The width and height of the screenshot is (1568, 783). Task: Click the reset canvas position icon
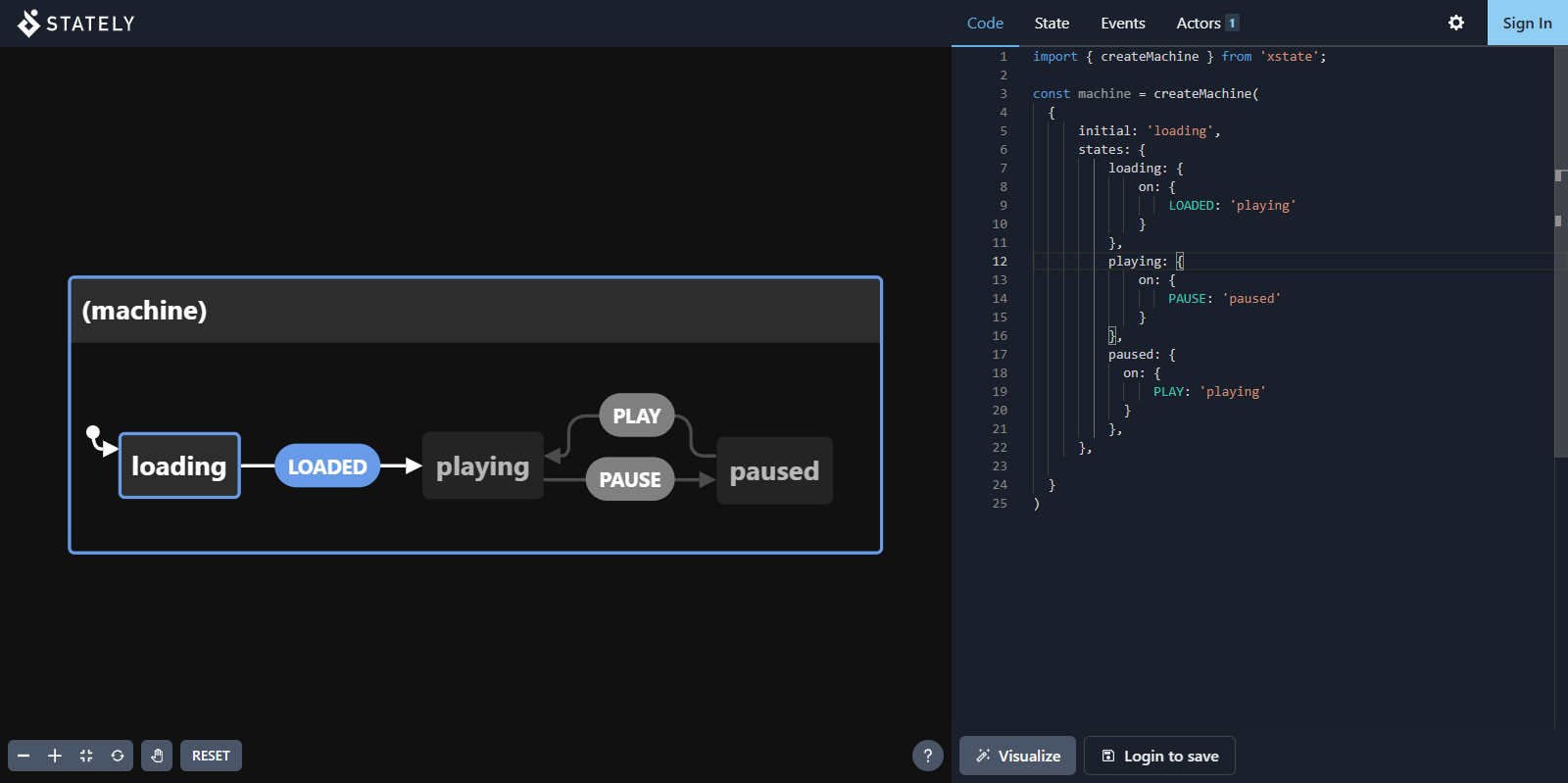tap(118, 756)
